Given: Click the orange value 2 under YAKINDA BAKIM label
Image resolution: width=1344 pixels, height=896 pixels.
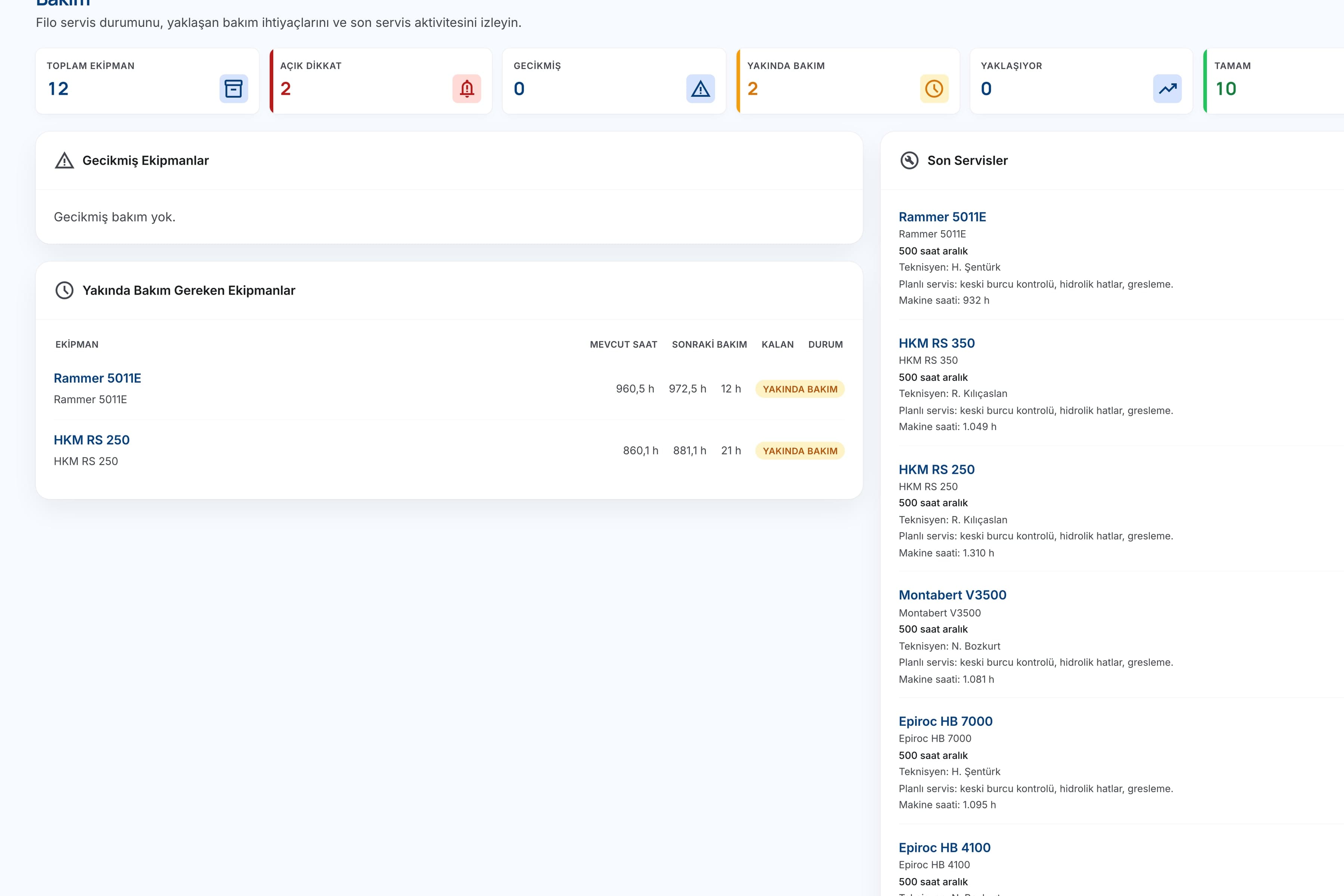Looking at the screenshot, I should point(753,88).
